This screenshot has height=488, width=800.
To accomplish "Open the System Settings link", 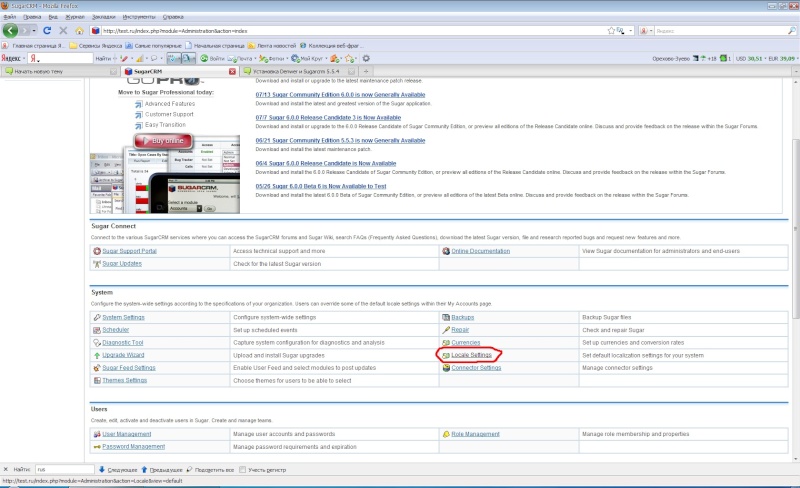I will pyautogui.click(x=123, y=318).
